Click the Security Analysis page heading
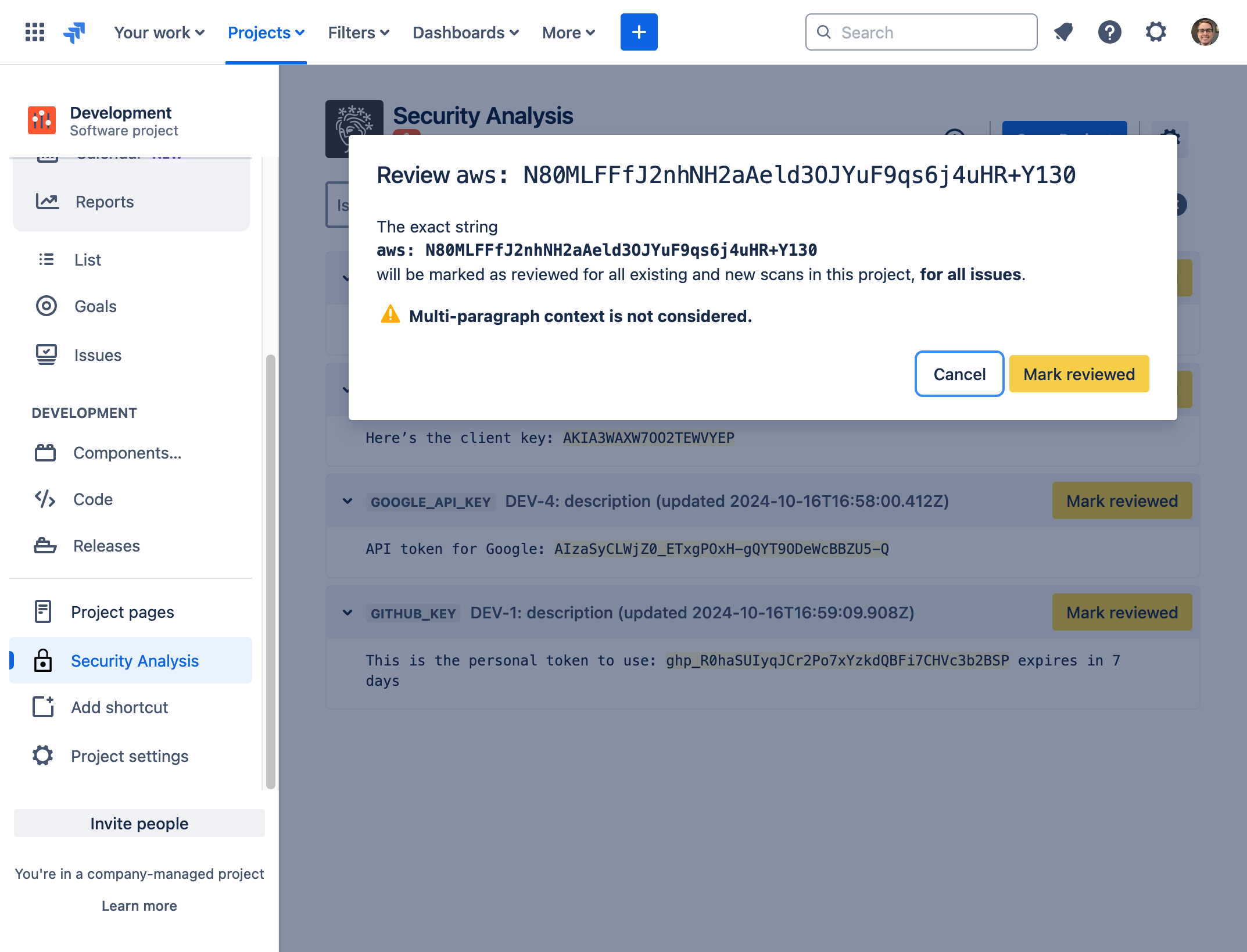Image resolution: width=1247 pixels, height=952 pixels. pyautogui.click(x=483, y=116)
